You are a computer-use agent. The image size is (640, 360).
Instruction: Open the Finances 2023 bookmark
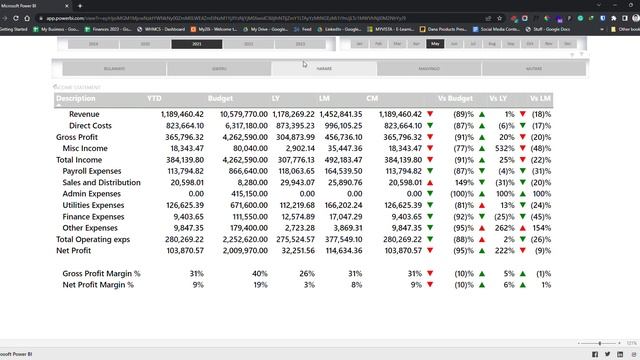pos(107,29)
